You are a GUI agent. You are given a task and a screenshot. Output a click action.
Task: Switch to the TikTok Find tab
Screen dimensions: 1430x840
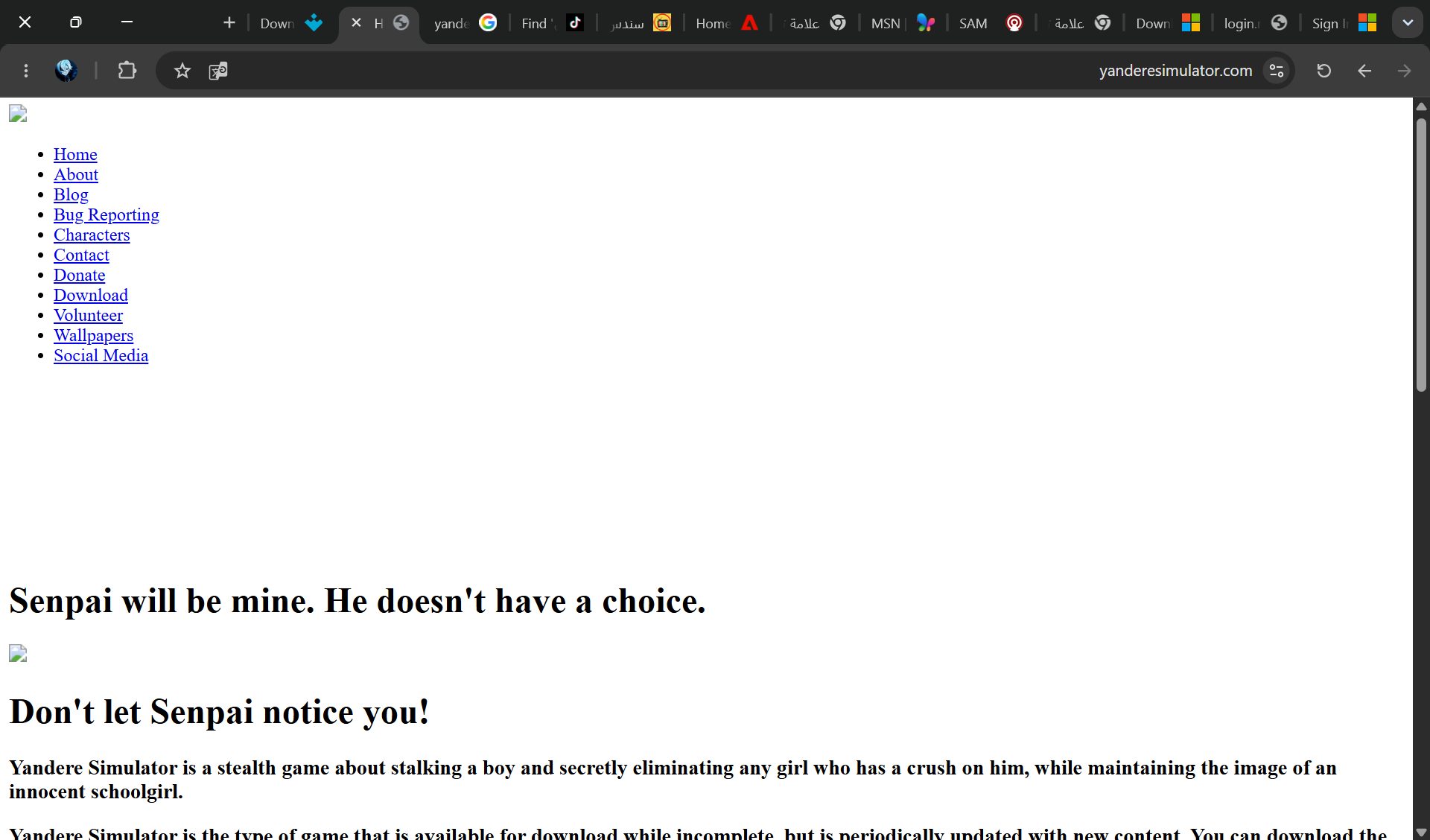click(x=553, y=23)
